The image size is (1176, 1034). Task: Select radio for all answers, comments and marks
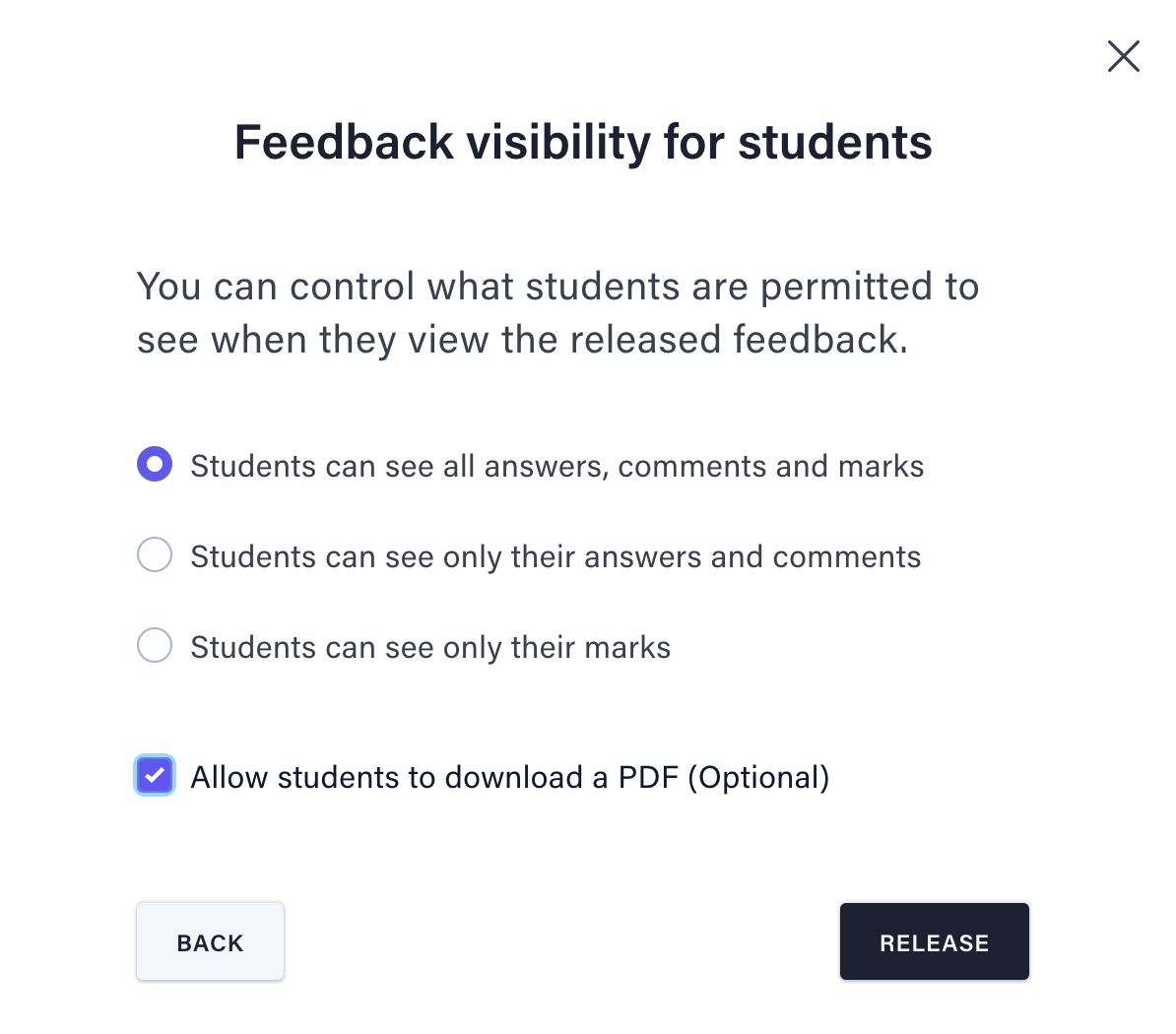click(155, 464)
